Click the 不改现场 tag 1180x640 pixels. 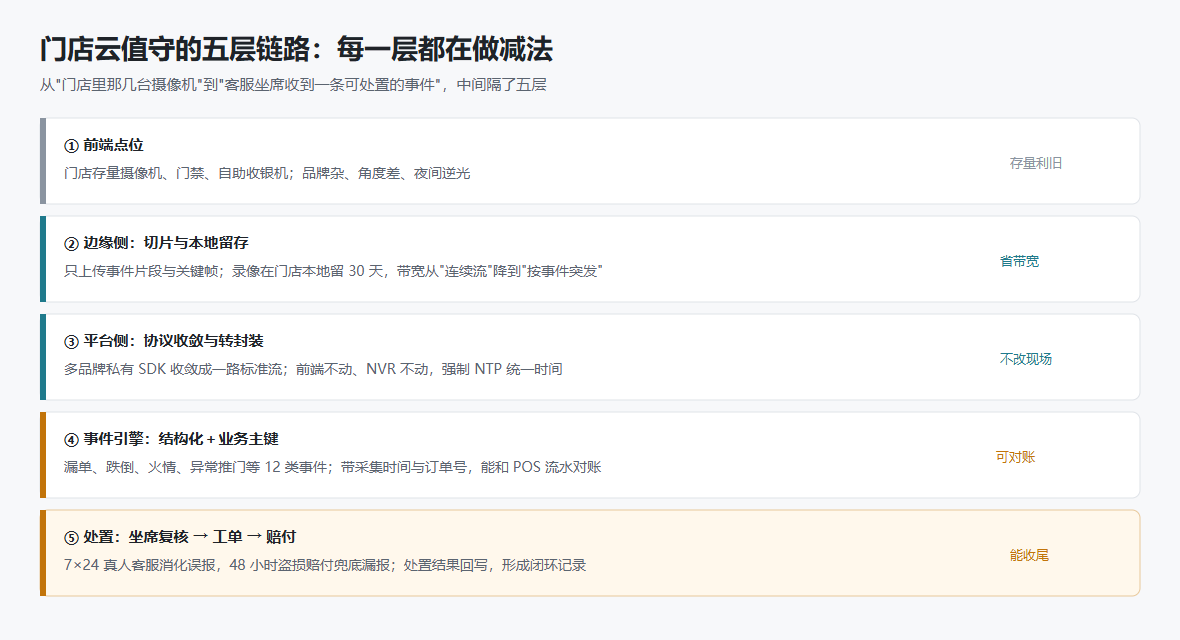pyautogui.click(x=1026, y=359)
